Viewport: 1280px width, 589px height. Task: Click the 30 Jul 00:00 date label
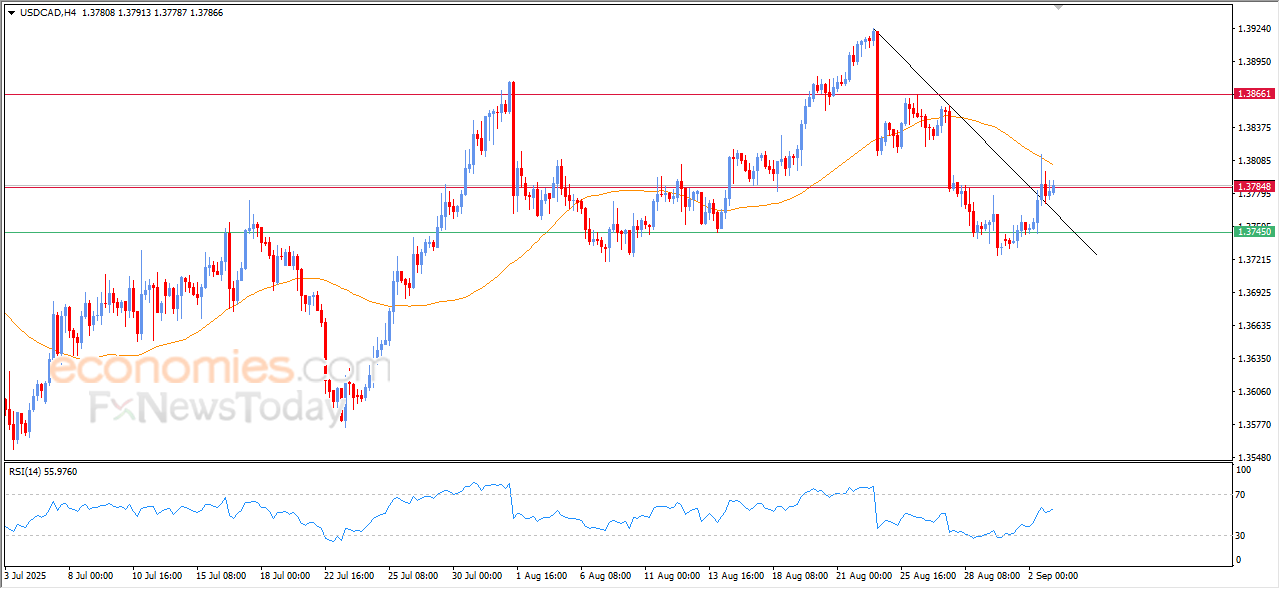pos(478,576)
